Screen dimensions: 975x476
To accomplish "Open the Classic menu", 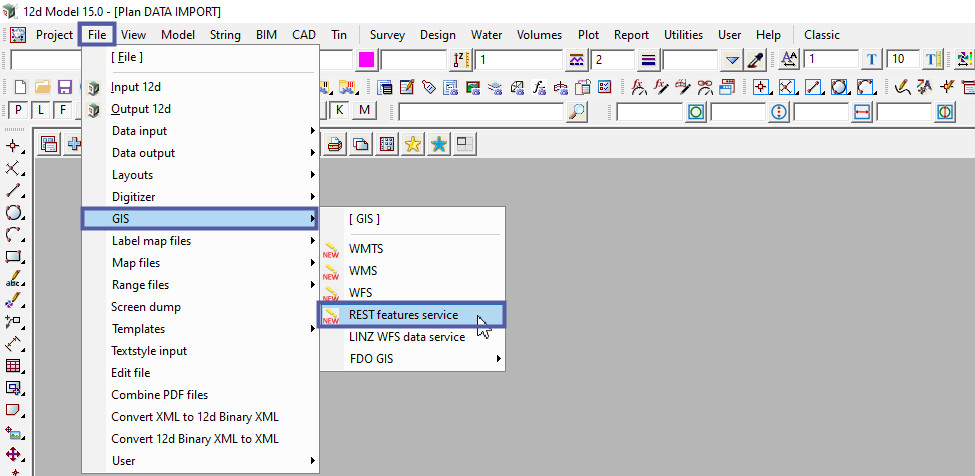I will pyautogui.click(x=821, y=35).
